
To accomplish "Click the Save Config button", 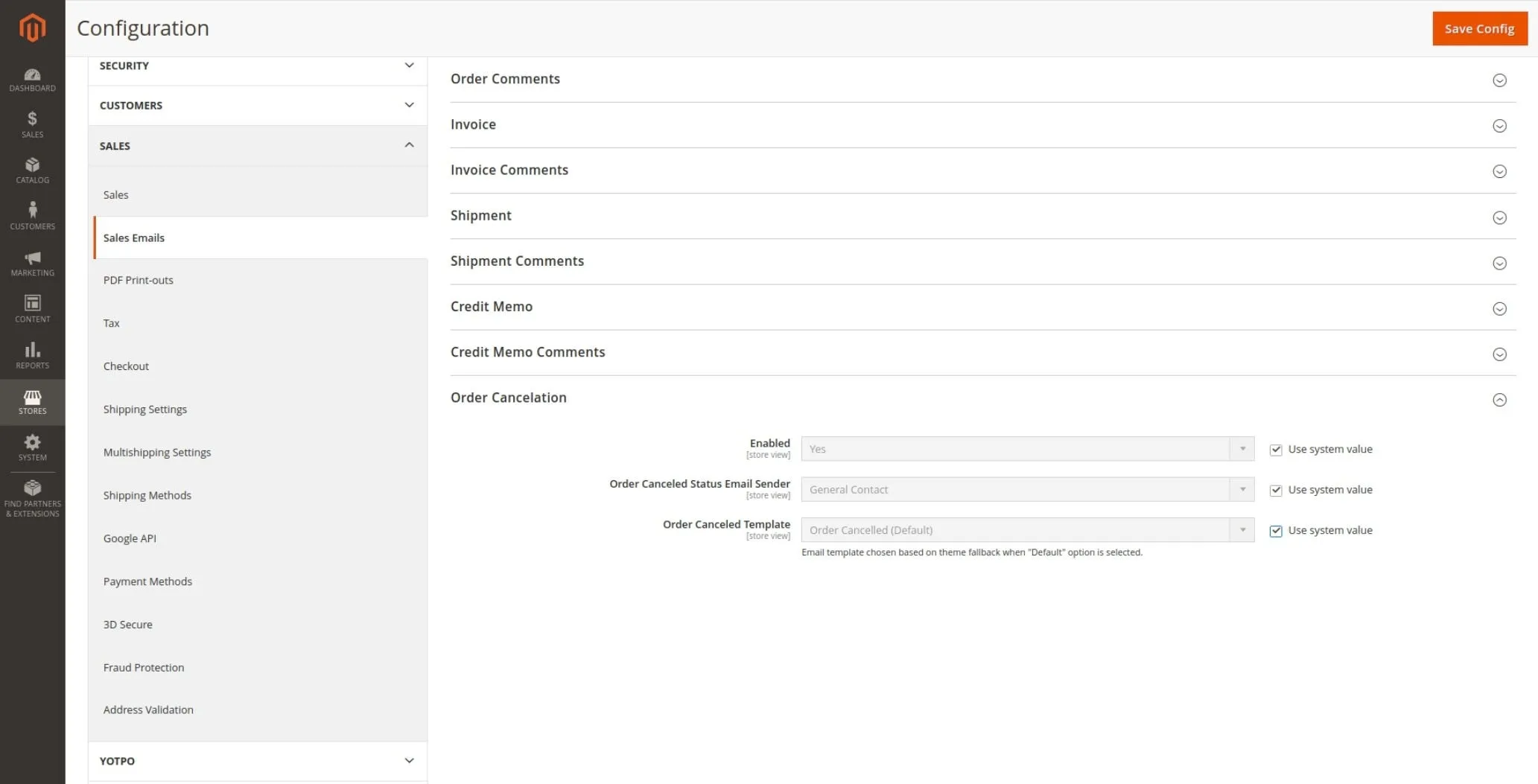I will point(1479,28).
